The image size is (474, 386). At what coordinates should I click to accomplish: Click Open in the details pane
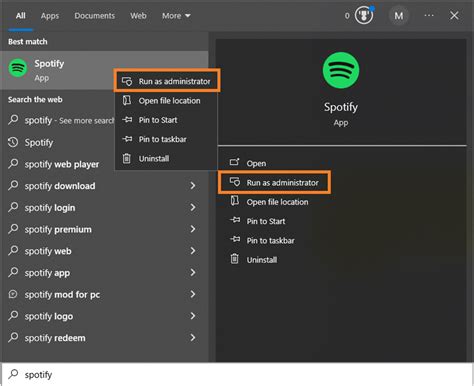(x=256, y=163)
